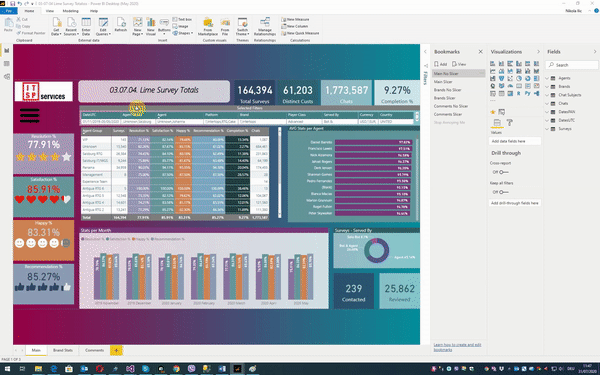The image size is (600, 375).
Task: Select the Python visual icon in Visualizations
Action: [528, 93]
